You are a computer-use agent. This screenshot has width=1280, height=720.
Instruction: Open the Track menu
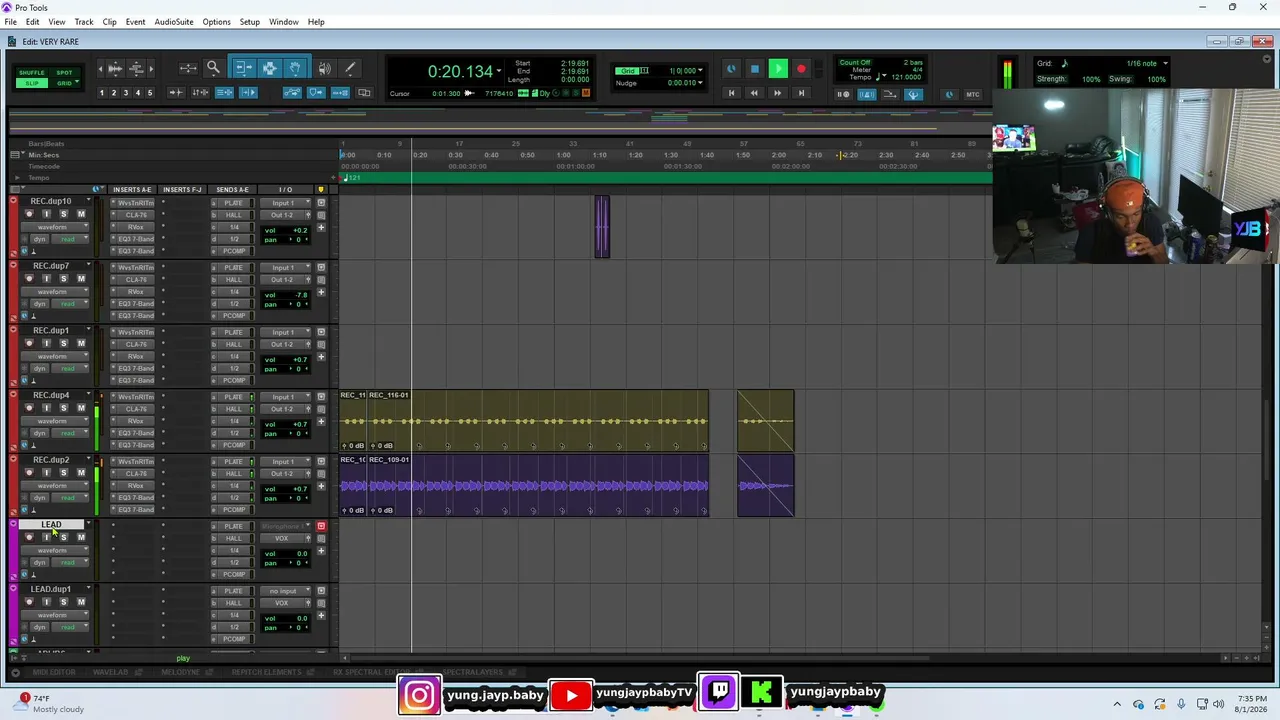click(84, 22)
